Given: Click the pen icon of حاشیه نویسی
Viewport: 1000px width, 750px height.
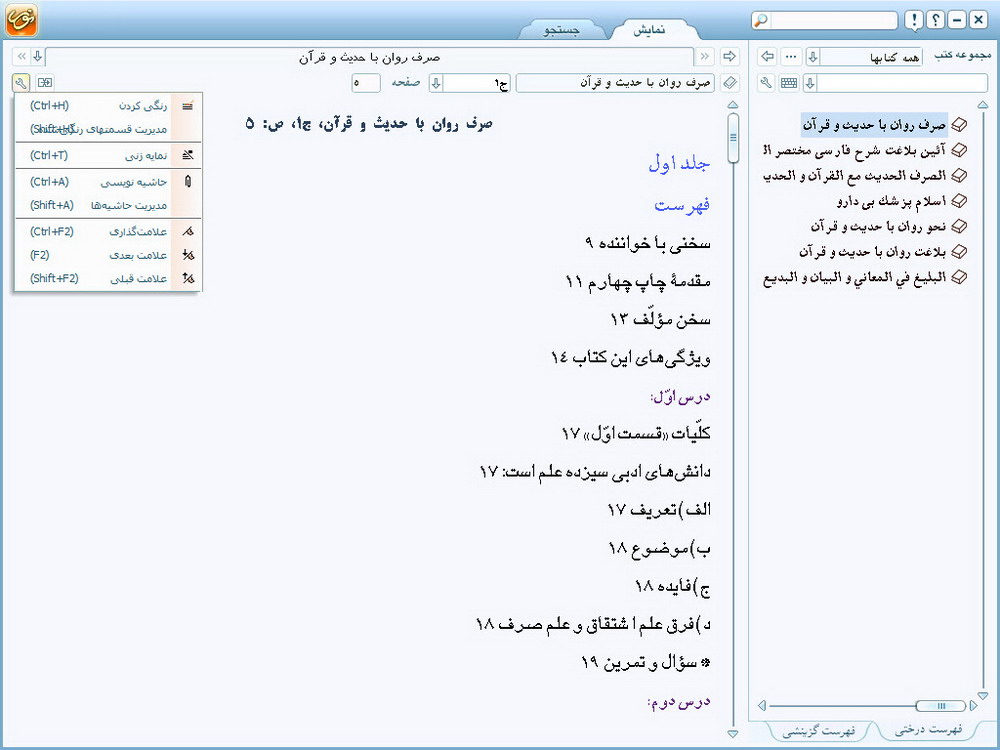Looking at the screenshot, I should coord(188,182).
